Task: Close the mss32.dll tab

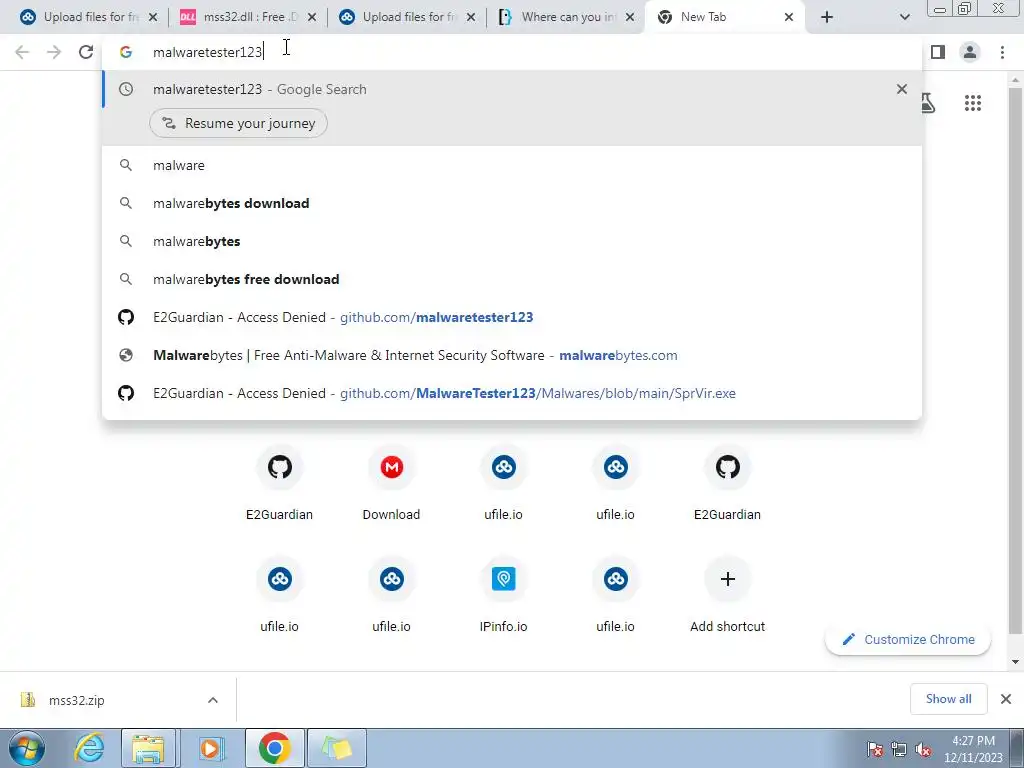Action: coord(312,17)
